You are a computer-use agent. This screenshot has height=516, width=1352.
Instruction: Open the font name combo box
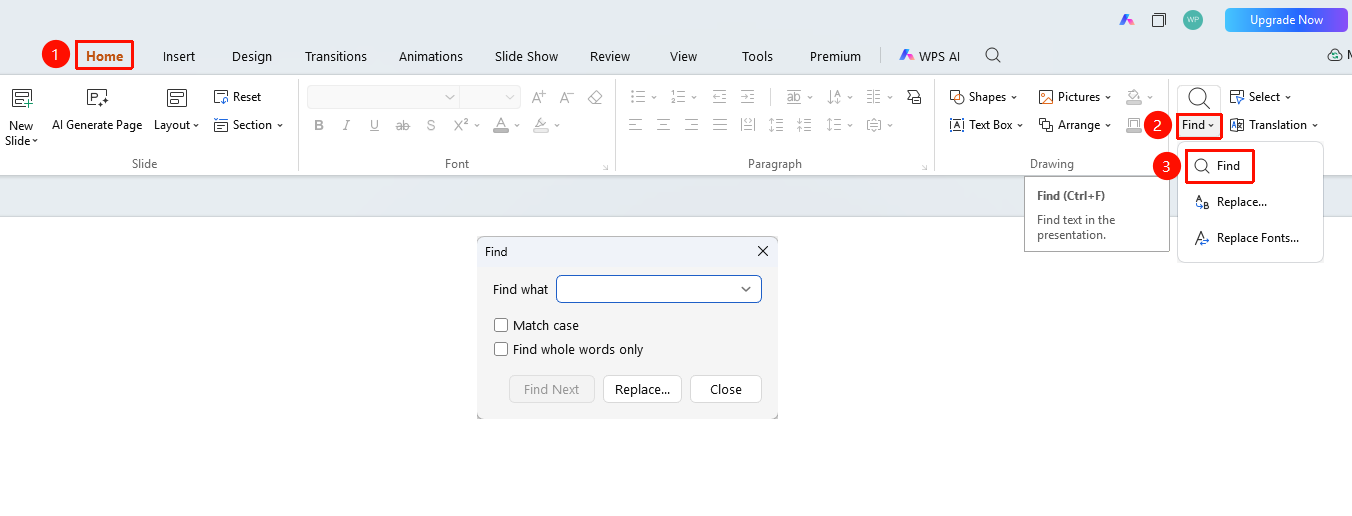tap(383, 97)
